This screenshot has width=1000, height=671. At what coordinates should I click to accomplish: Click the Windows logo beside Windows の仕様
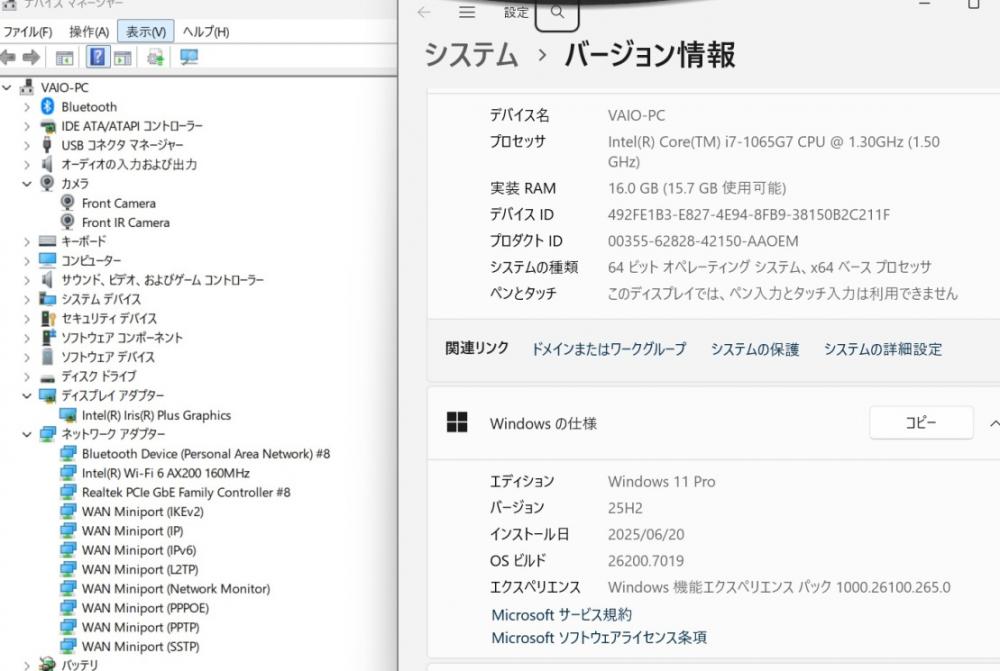point(457,422)
